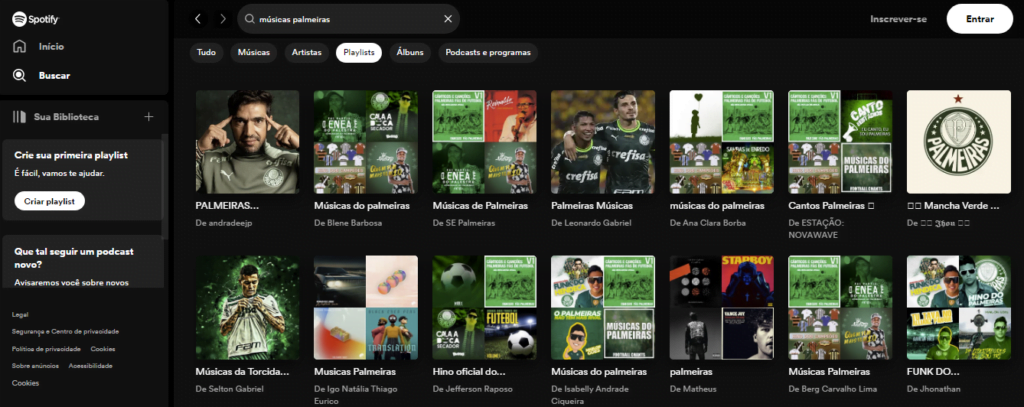Select the Buscar magnifier icon in sidebar
This screenshot has width=1024, height=407.
20,75
